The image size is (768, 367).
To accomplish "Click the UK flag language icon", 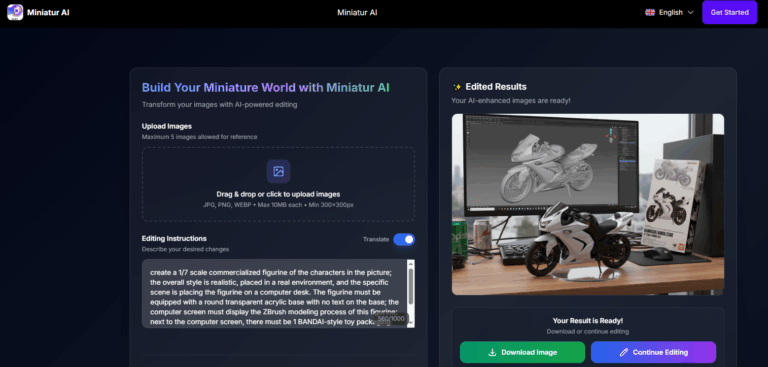I will [x=650, y=13].
